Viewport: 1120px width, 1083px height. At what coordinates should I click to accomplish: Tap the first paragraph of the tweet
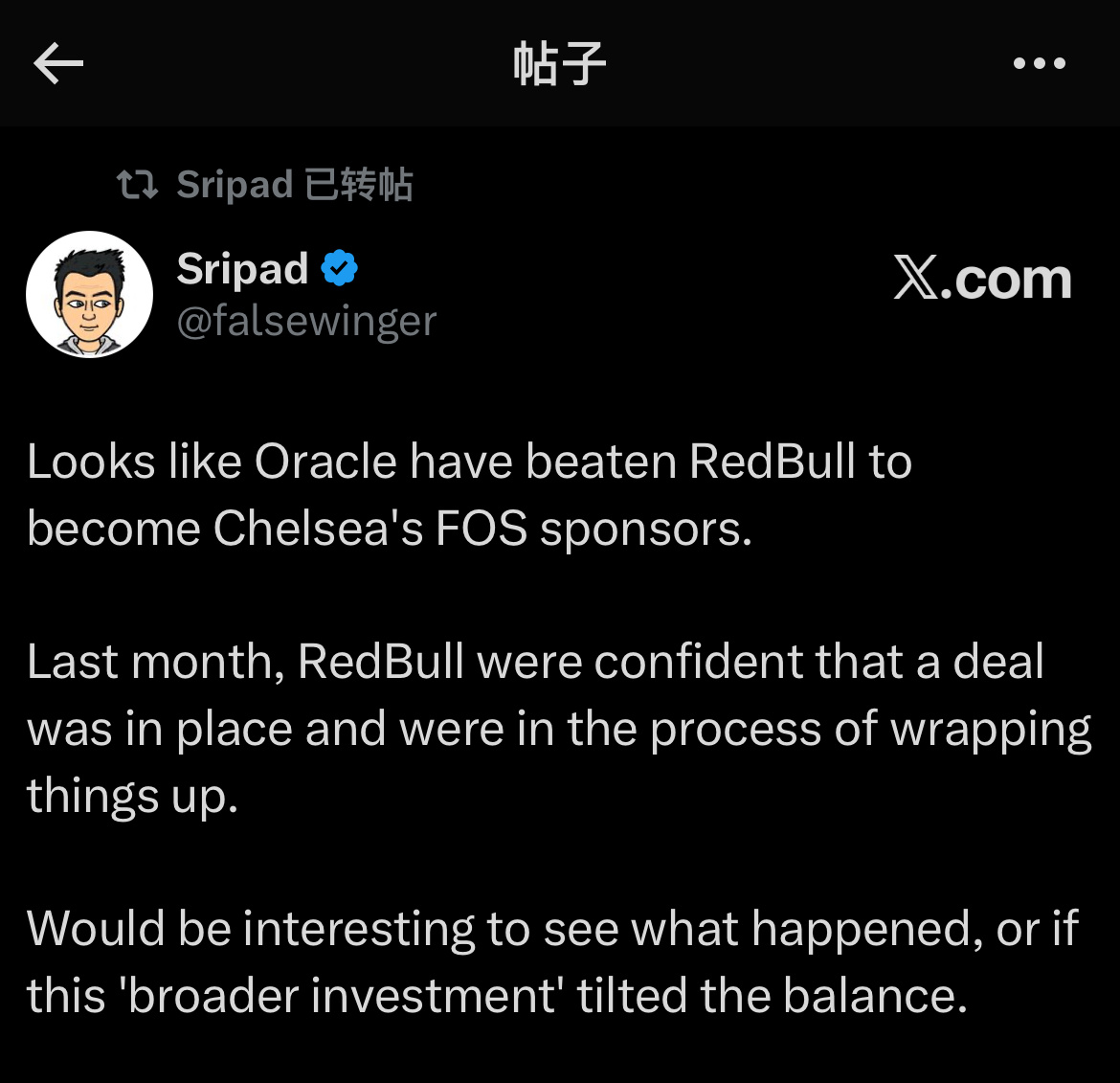[x=469, y=493]
